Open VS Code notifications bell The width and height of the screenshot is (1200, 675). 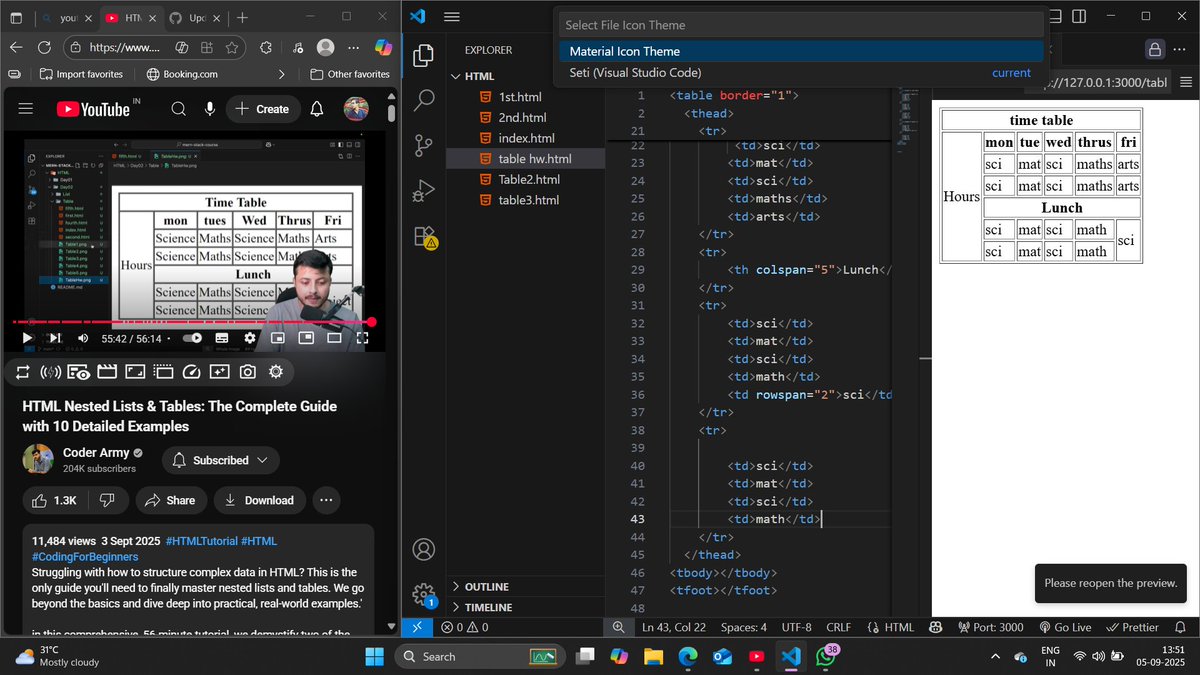click(x=1180, y=627)
